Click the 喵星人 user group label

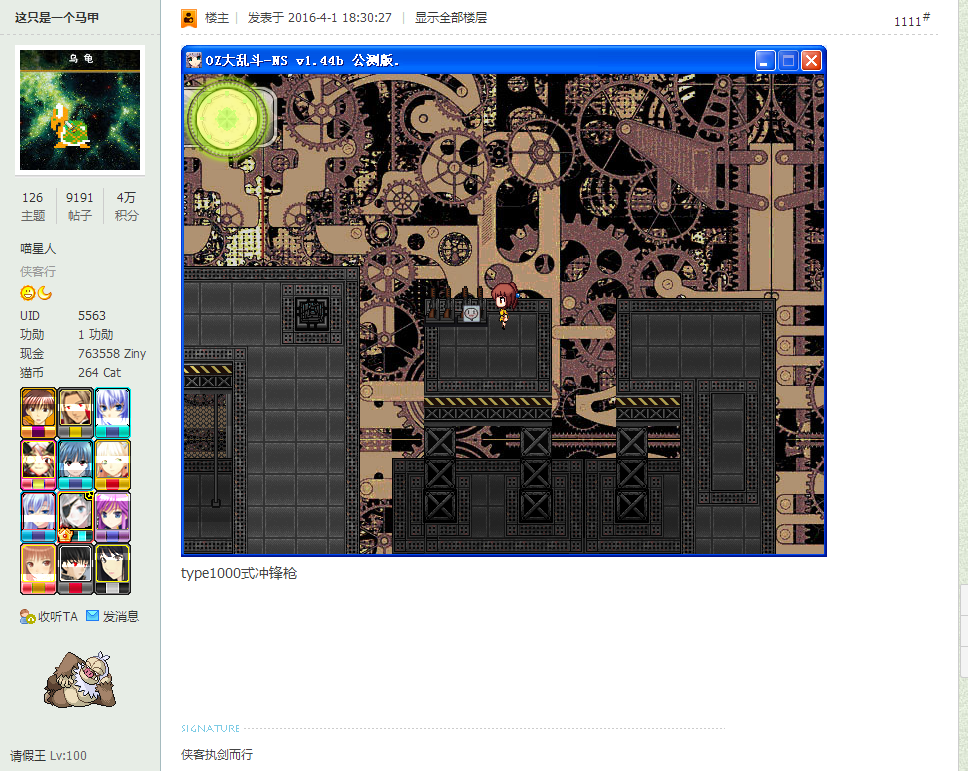(x=38, y=249)
